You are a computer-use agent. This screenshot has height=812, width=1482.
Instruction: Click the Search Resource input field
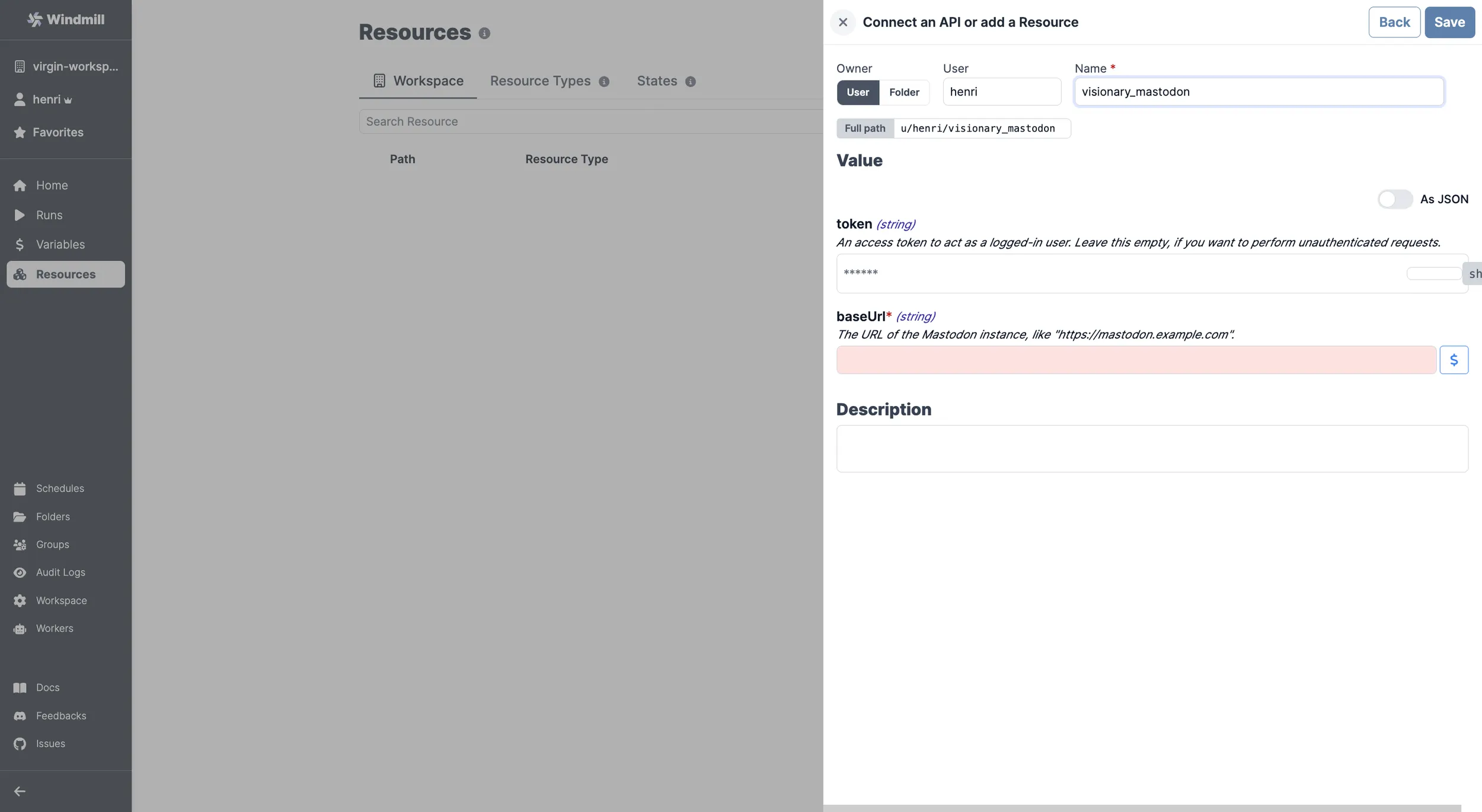pos(590,121)
